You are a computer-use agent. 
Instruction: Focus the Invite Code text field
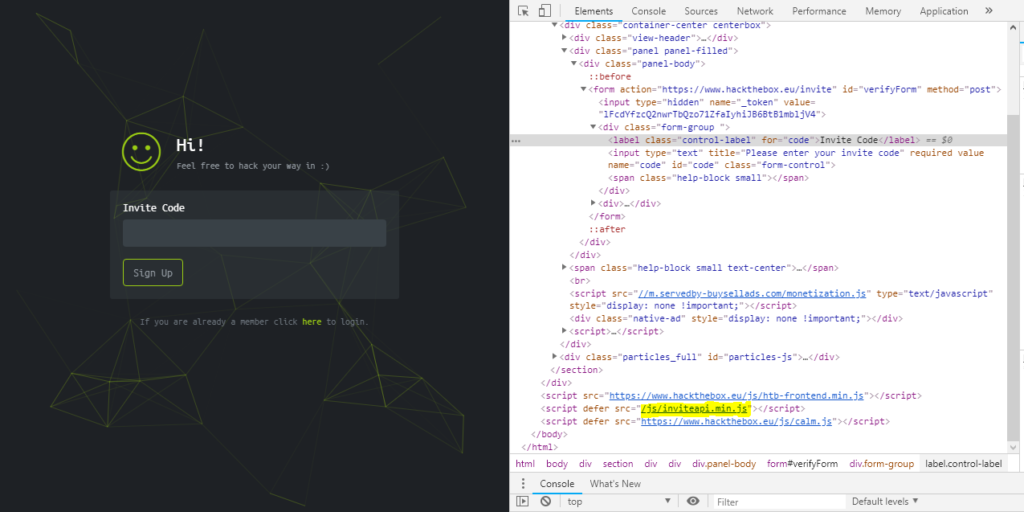(254, 233)
